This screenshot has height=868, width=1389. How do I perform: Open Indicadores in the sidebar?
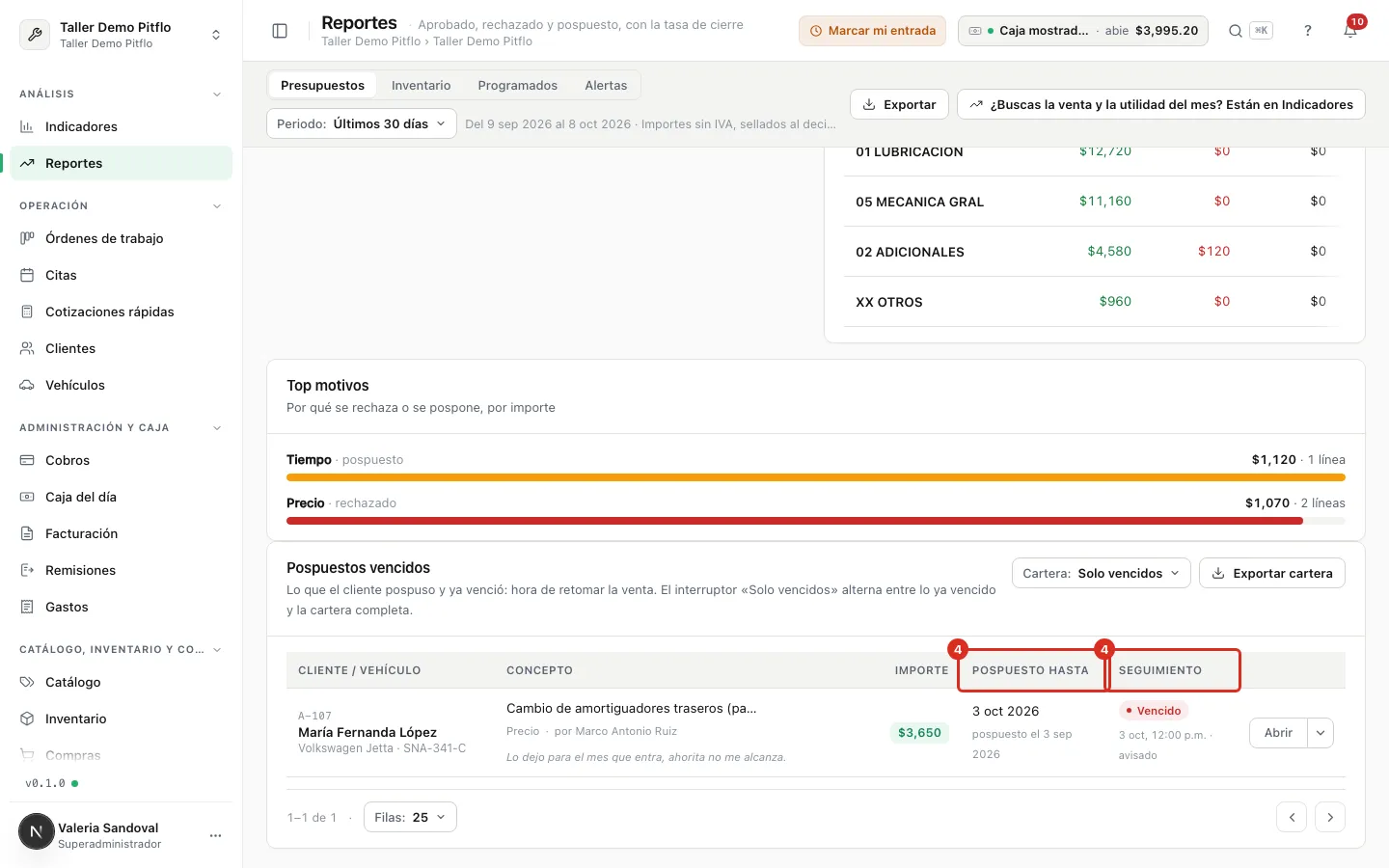[x=122, y=126]
